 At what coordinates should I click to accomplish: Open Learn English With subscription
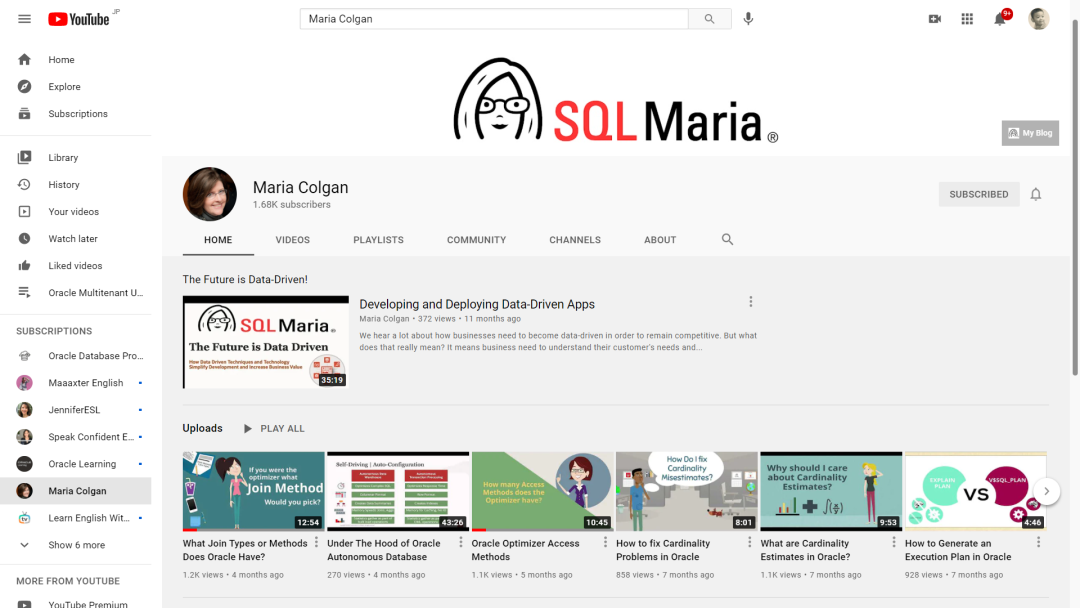pos(76,518)
